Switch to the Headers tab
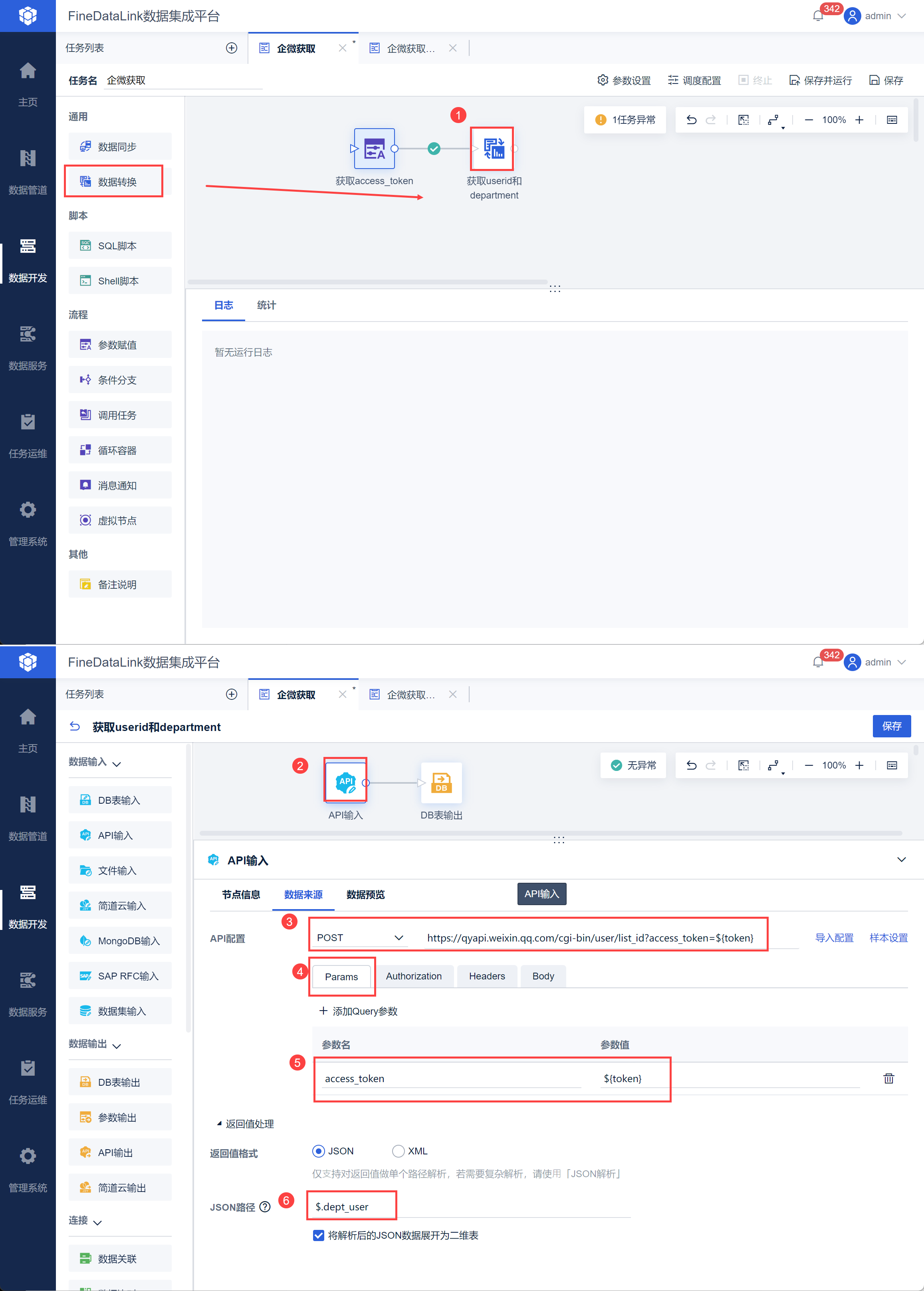Image resolution: width=924 pixels, height=1291 pixels. coord(486,976)
